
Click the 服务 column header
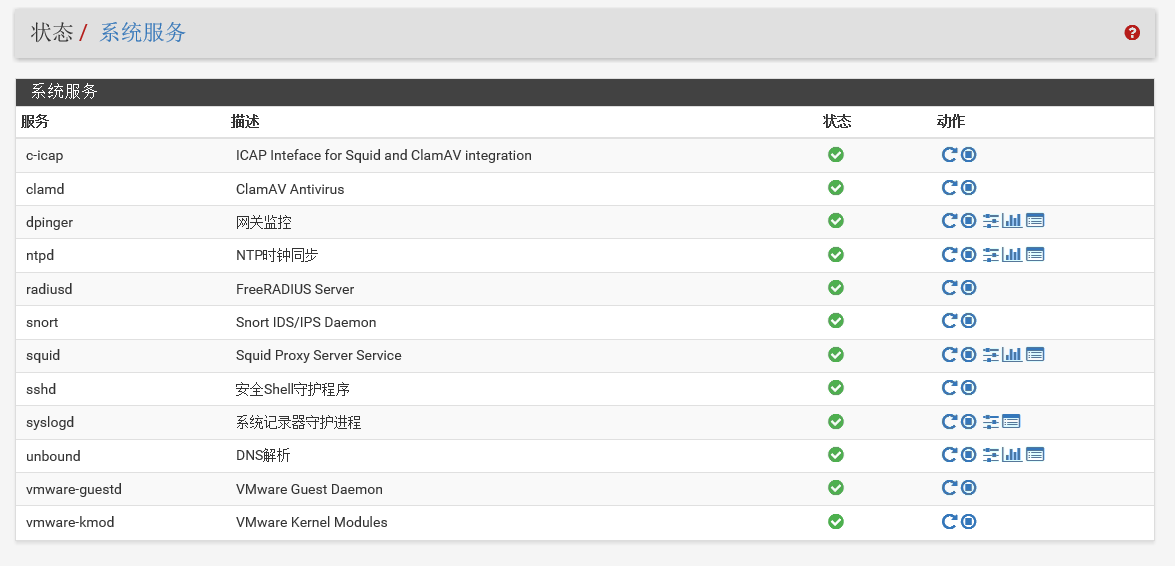35,122
